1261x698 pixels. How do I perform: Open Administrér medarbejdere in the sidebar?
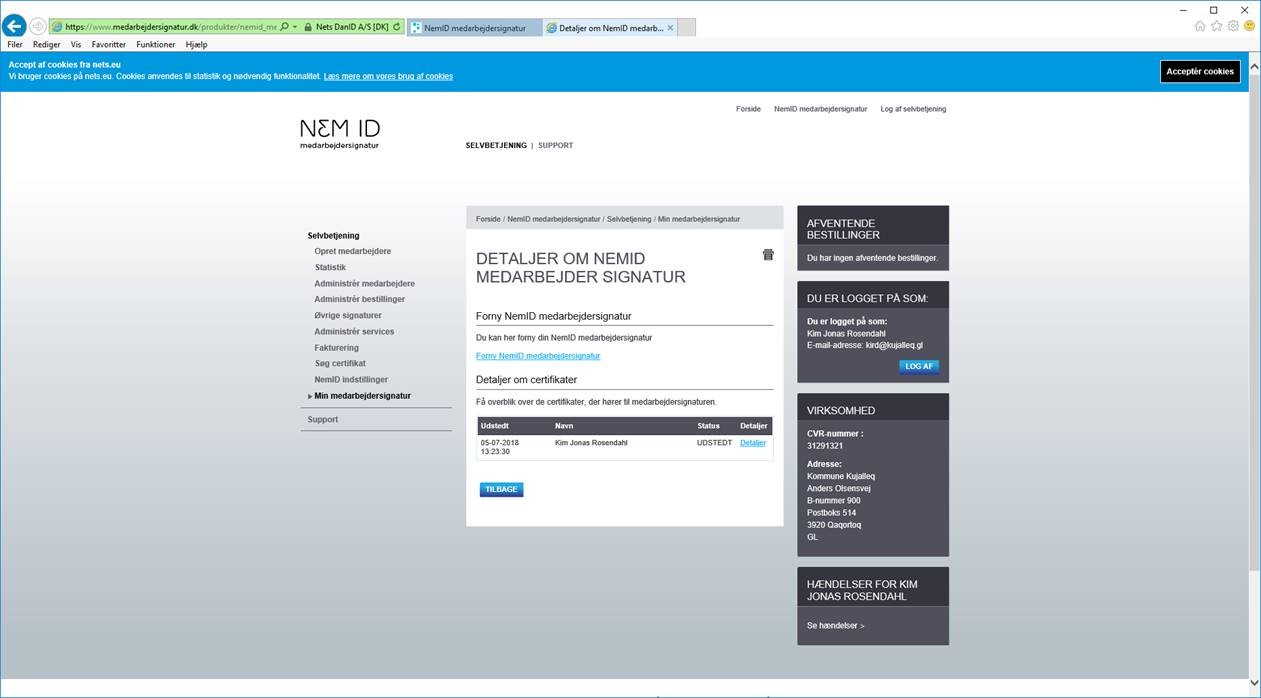364,284
